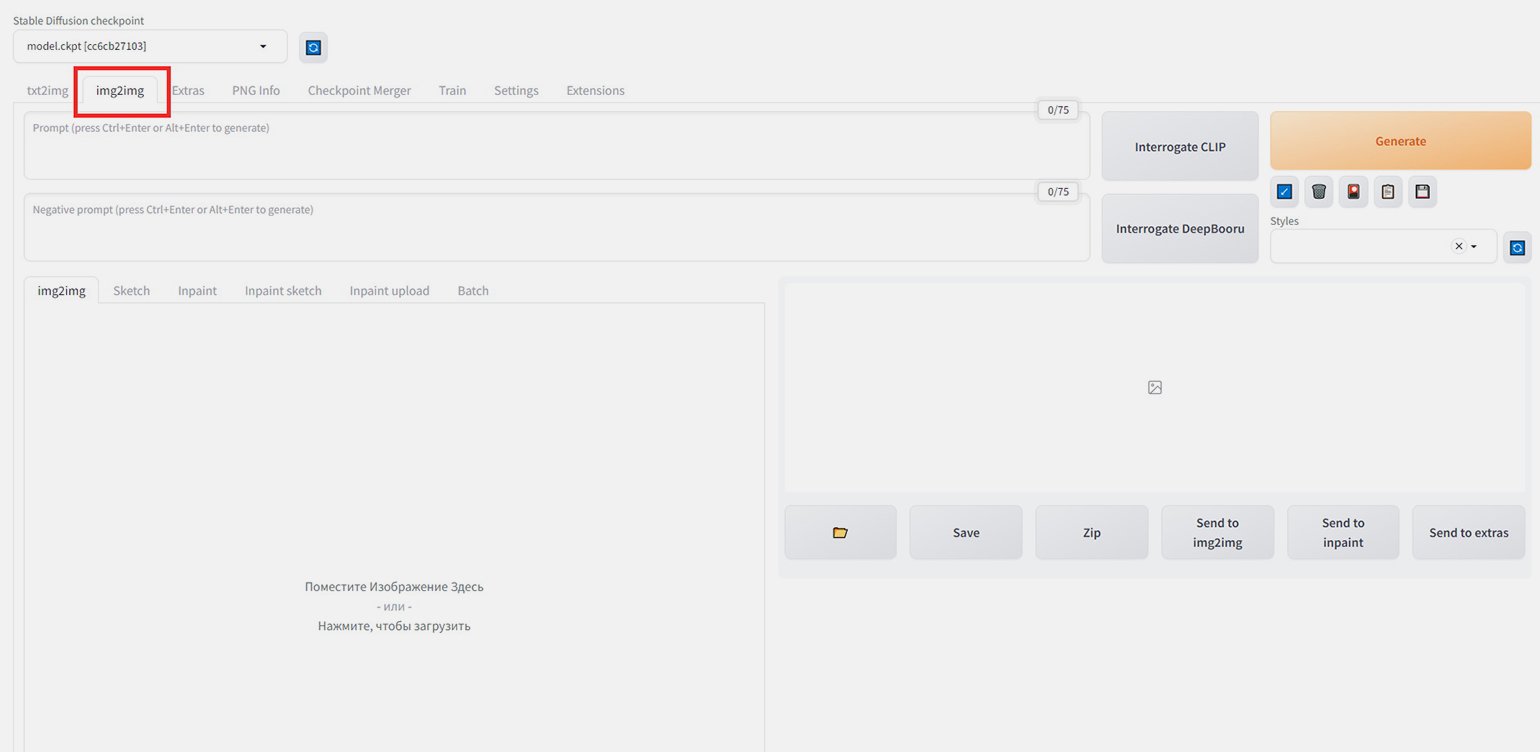The image size is (1540, 752).
Task: Refresh the Styles list
Action: pos(1517,247)
